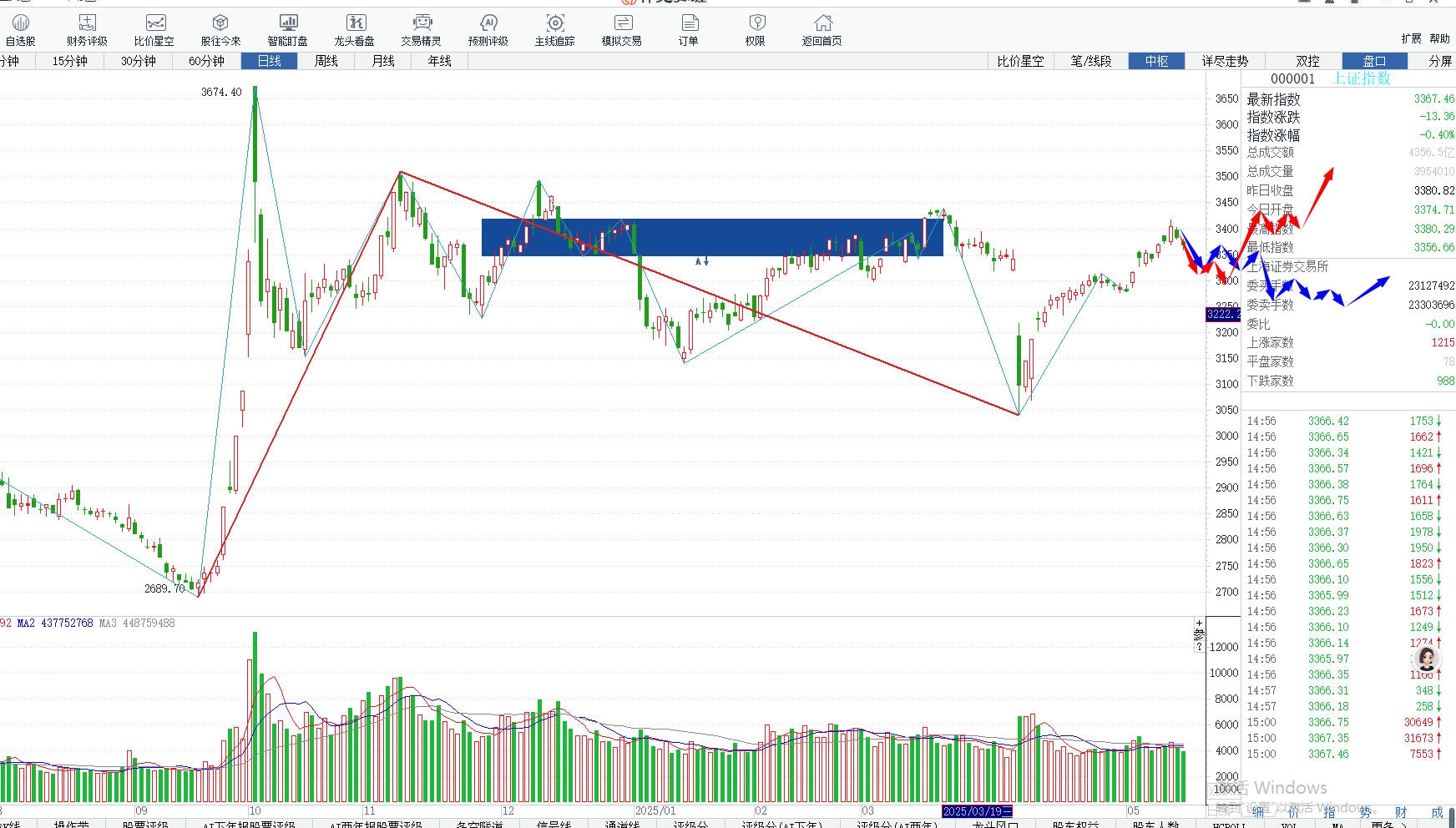Select the 60分钟 timeframe tab
The image size is (1456, 828).
(206, 61)
